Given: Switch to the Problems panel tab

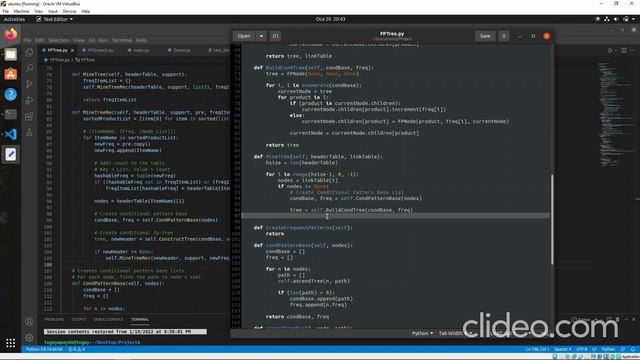Looking at the screenshot, I should click(54, 319).
